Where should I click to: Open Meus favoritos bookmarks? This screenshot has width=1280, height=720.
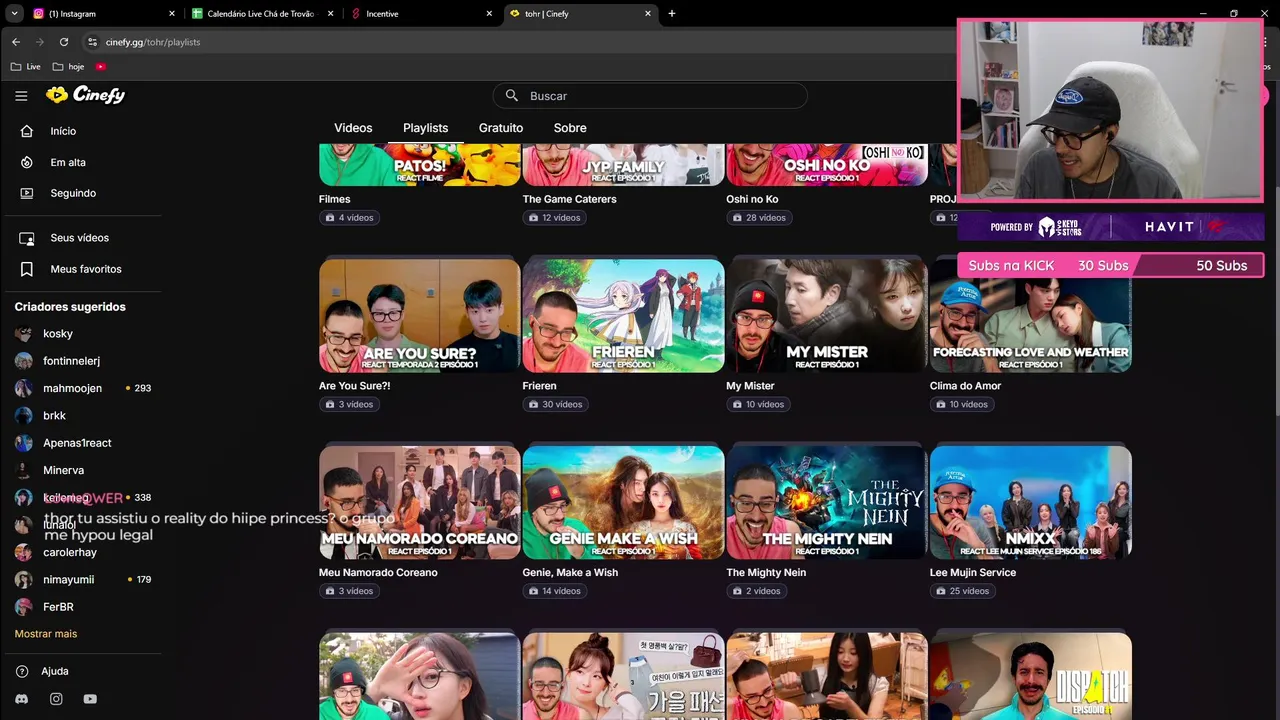86,269
